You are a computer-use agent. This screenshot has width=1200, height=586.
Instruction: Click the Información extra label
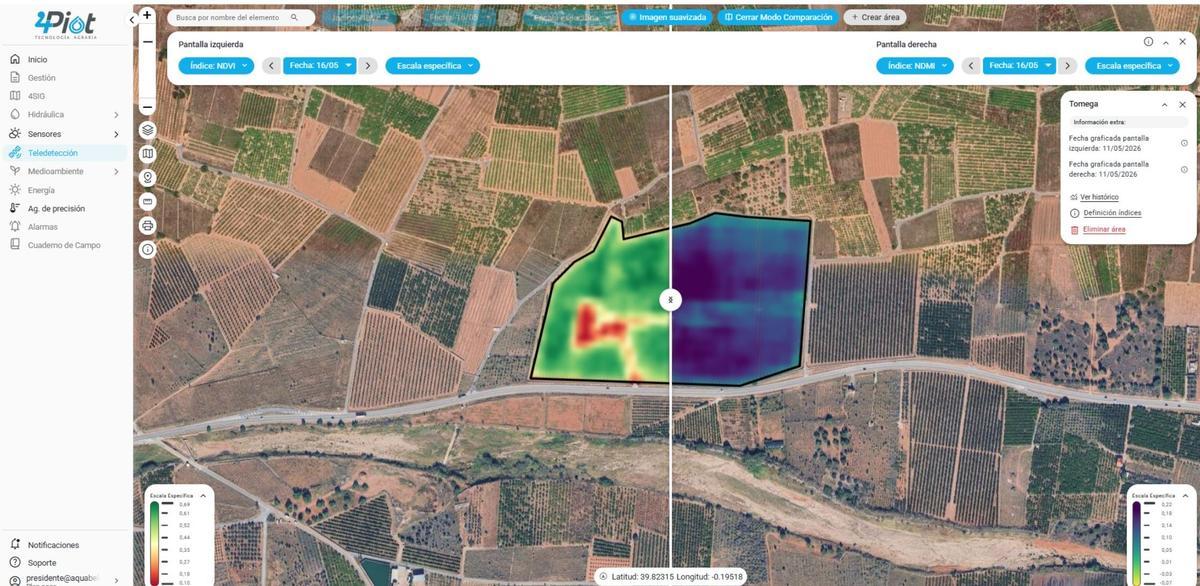point(1099,122)
